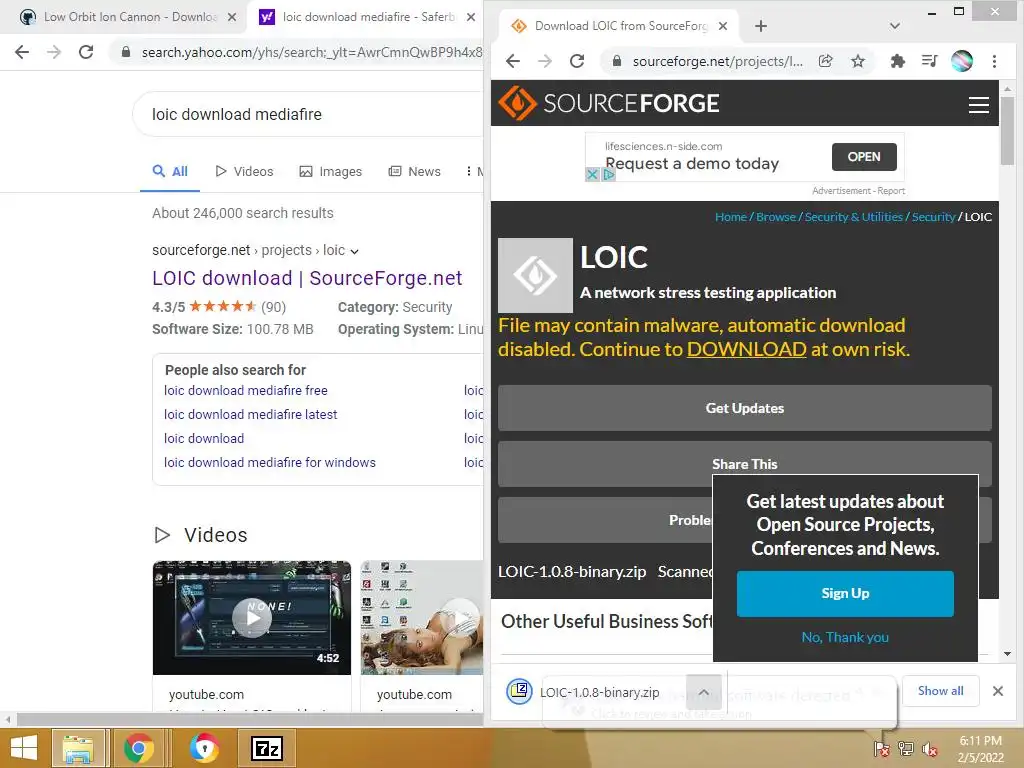Open the tab search chevron dropdown
The width and height of the screenshot is (1024, 768).
coord(895,26)
